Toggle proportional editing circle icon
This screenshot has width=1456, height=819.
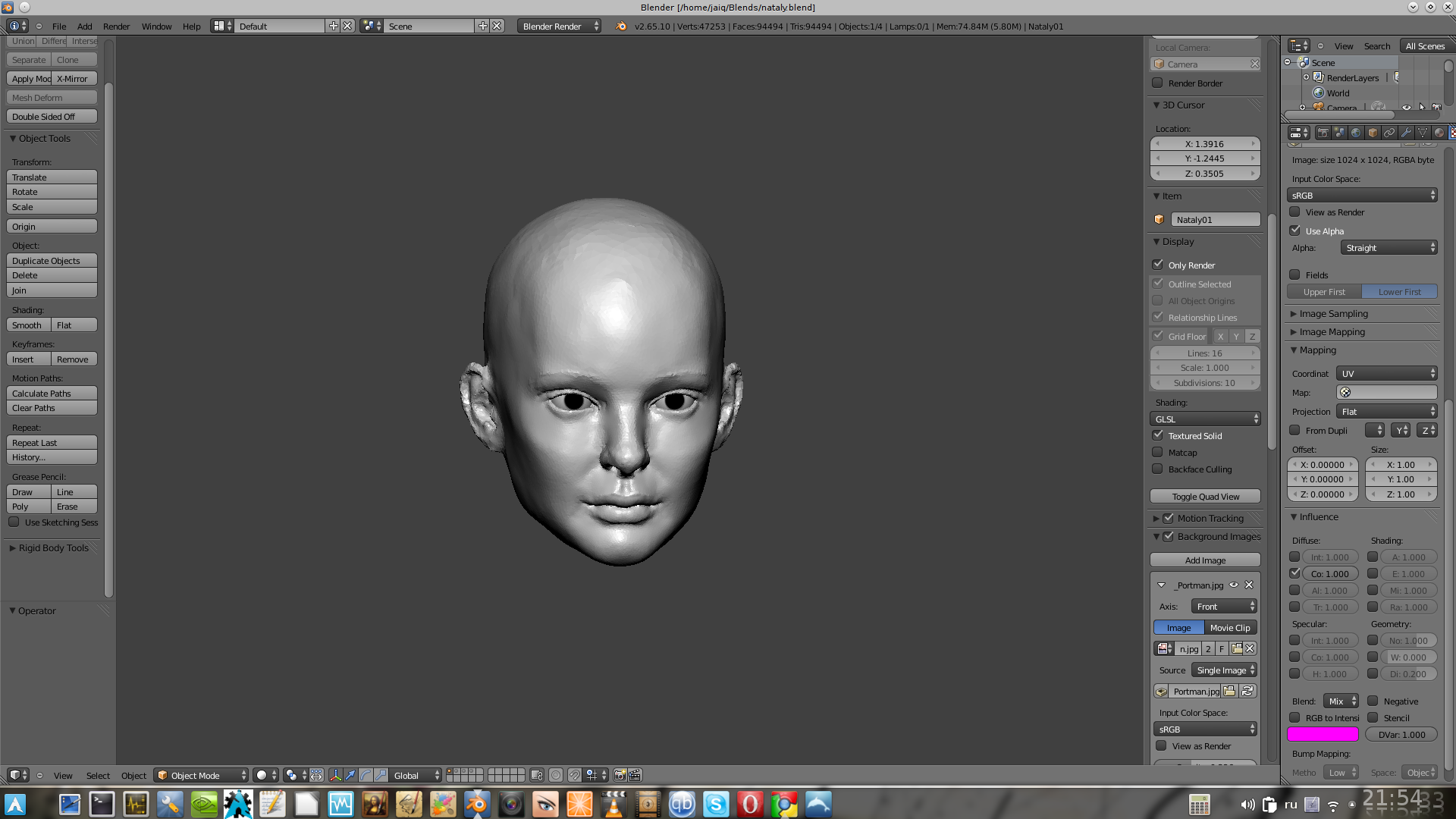[556, 775]
